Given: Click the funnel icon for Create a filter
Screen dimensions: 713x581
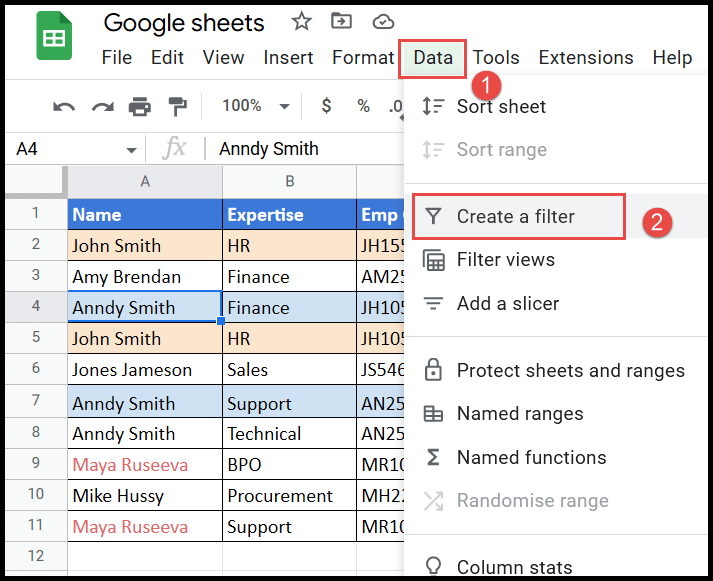Looking at the screenshot, I should click(x=433, y=216).
